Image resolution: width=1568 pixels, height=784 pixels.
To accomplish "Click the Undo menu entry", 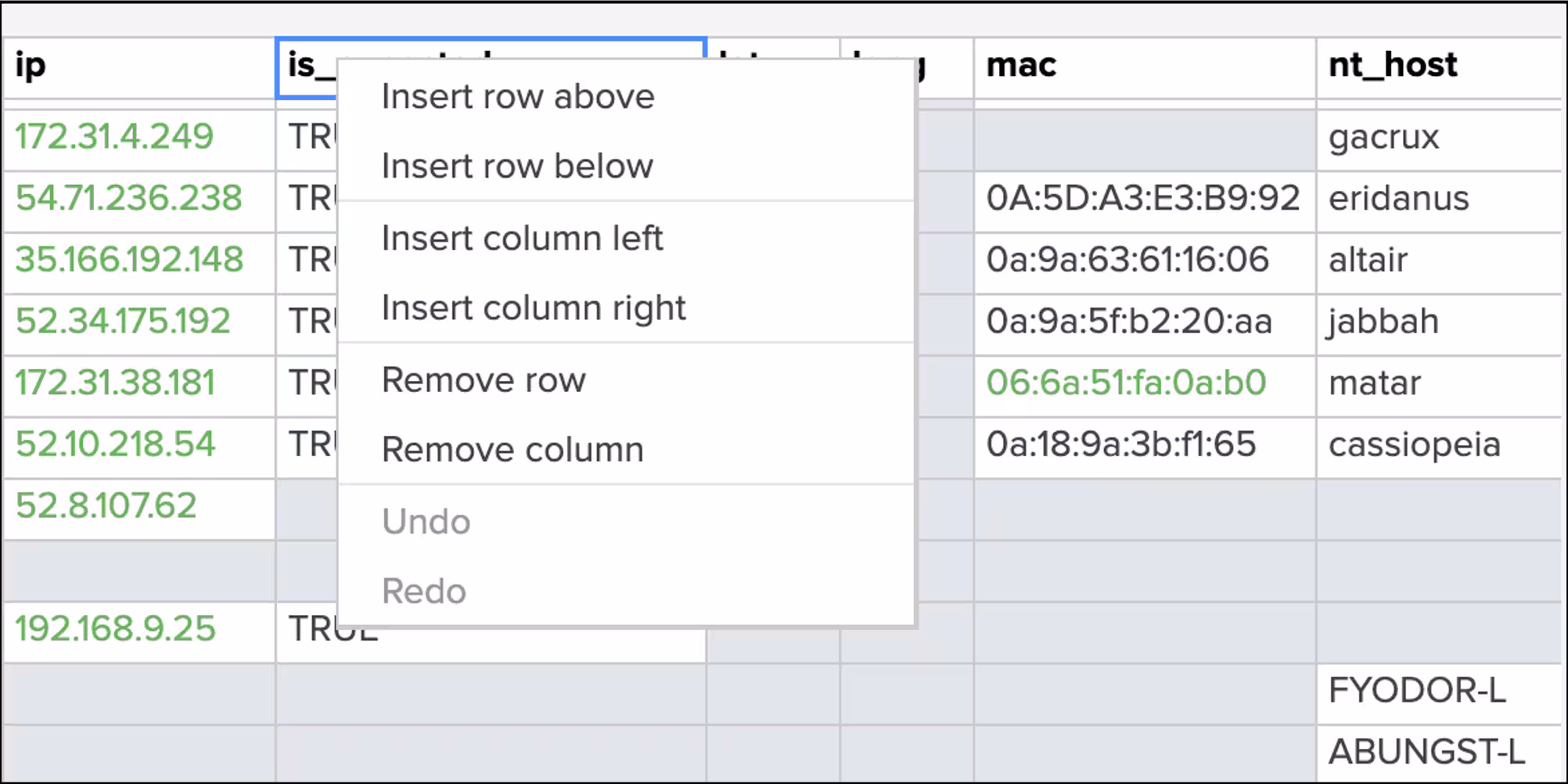I will pos(426,522).
